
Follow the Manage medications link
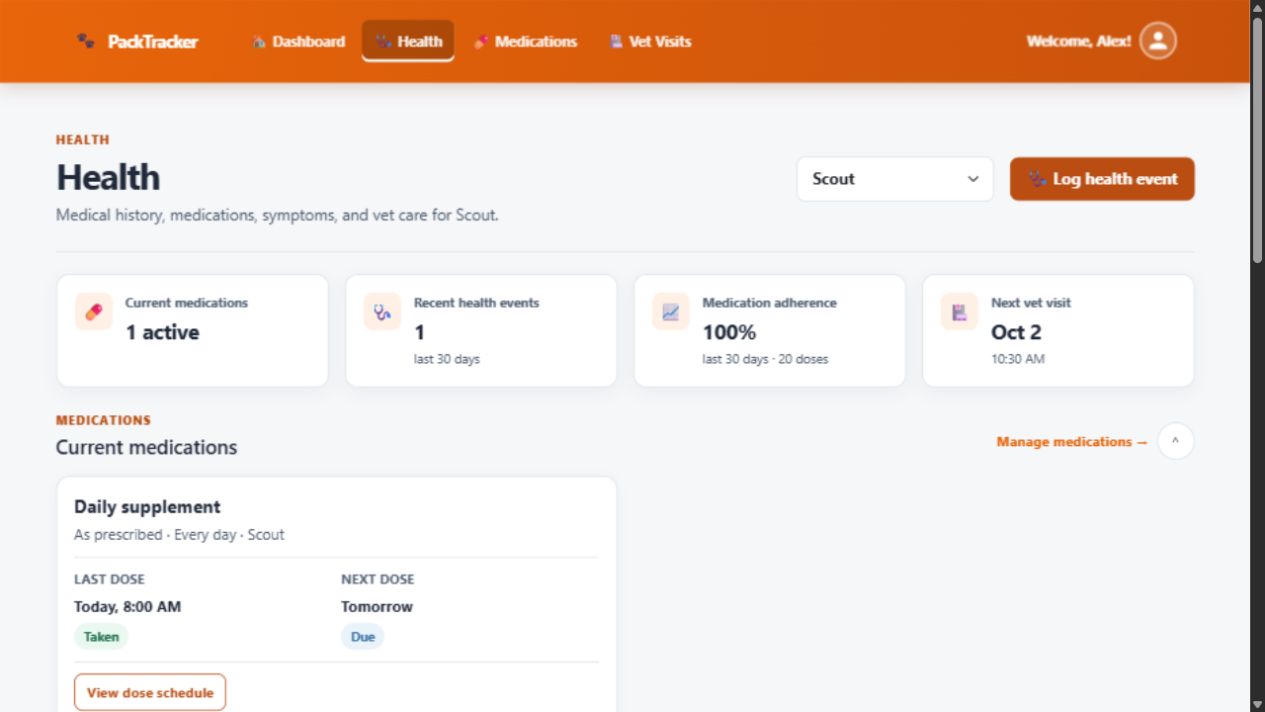(1072, 442)
